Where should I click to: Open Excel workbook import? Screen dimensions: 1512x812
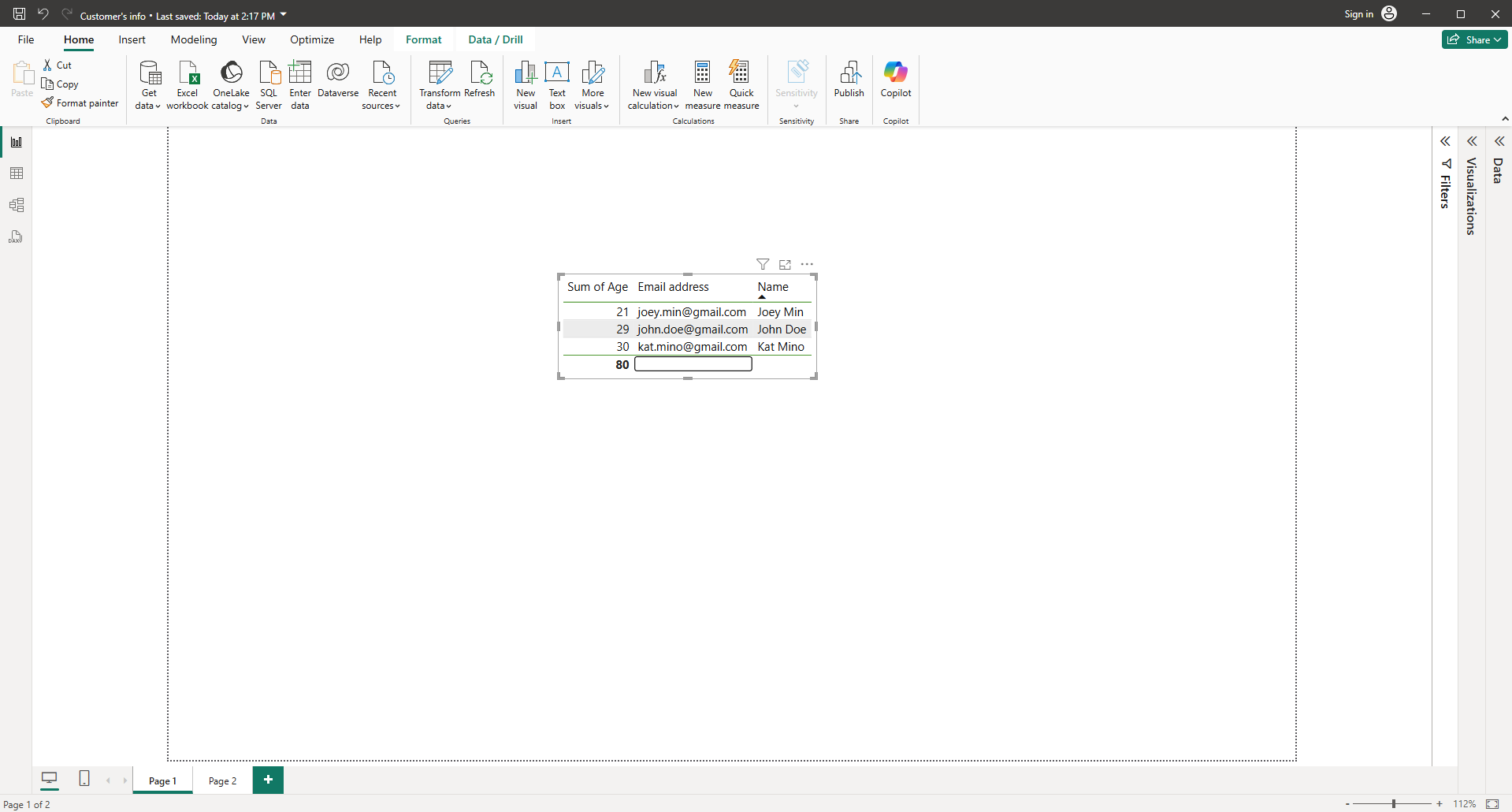[x=188, y=73]
